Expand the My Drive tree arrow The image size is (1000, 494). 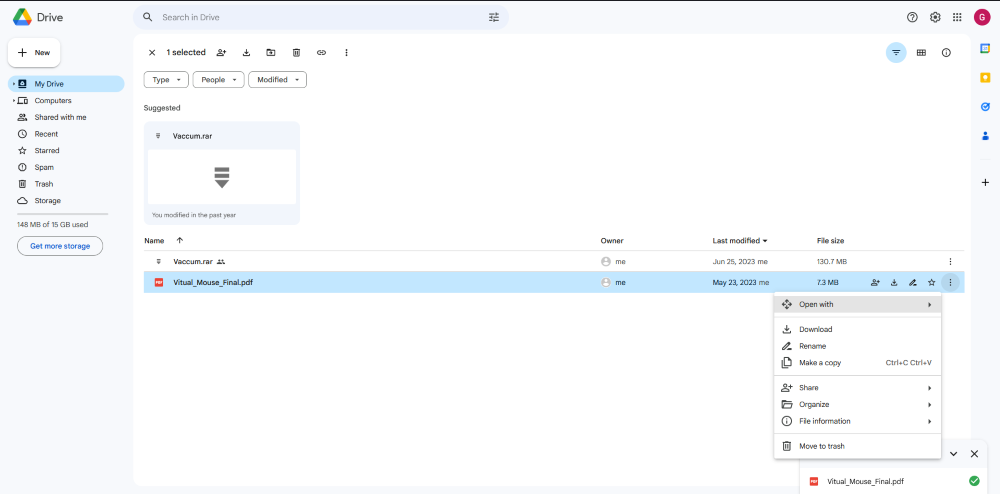point(13,84)
